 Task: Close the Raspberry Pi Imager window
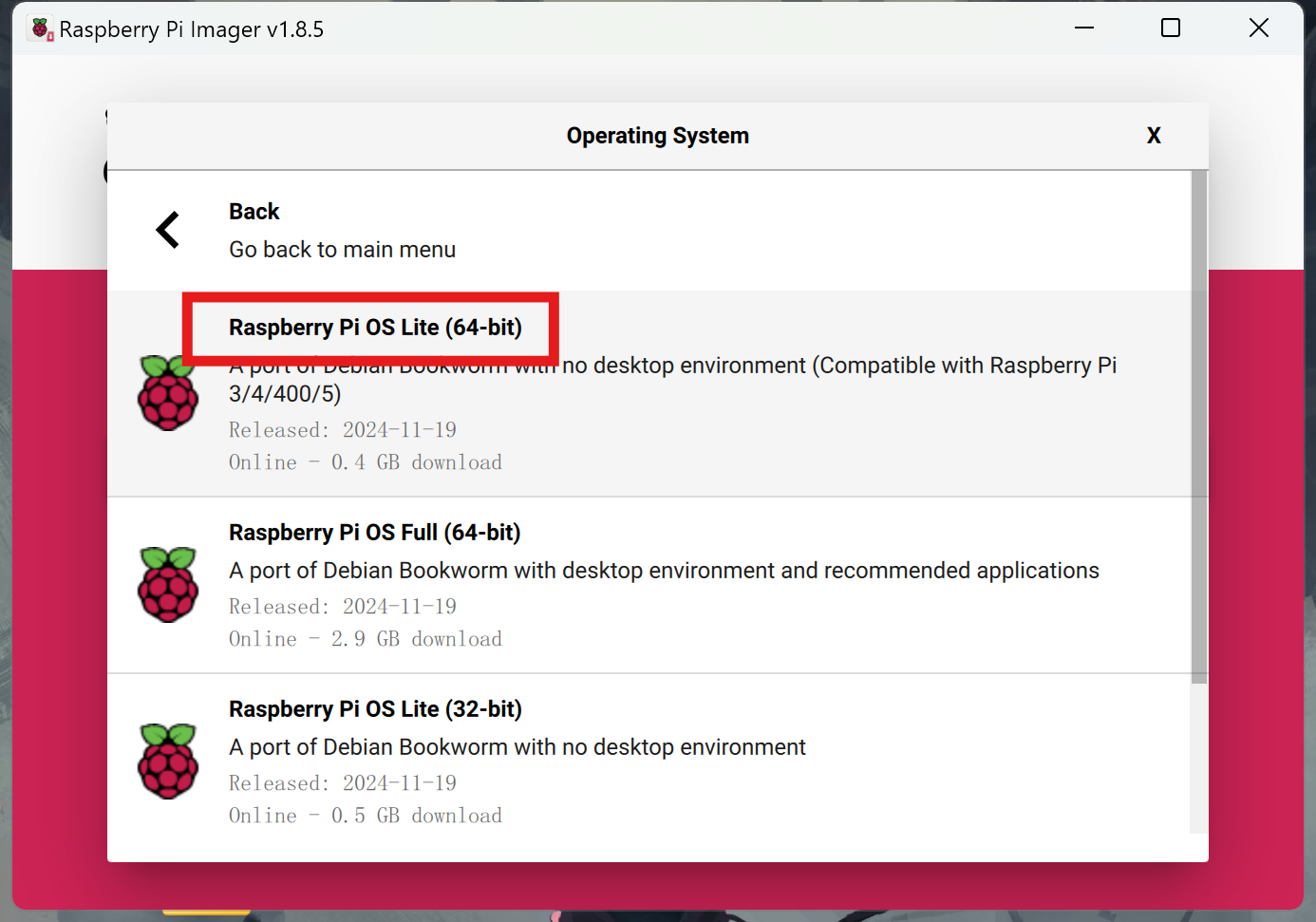(x=1259, y=28)
